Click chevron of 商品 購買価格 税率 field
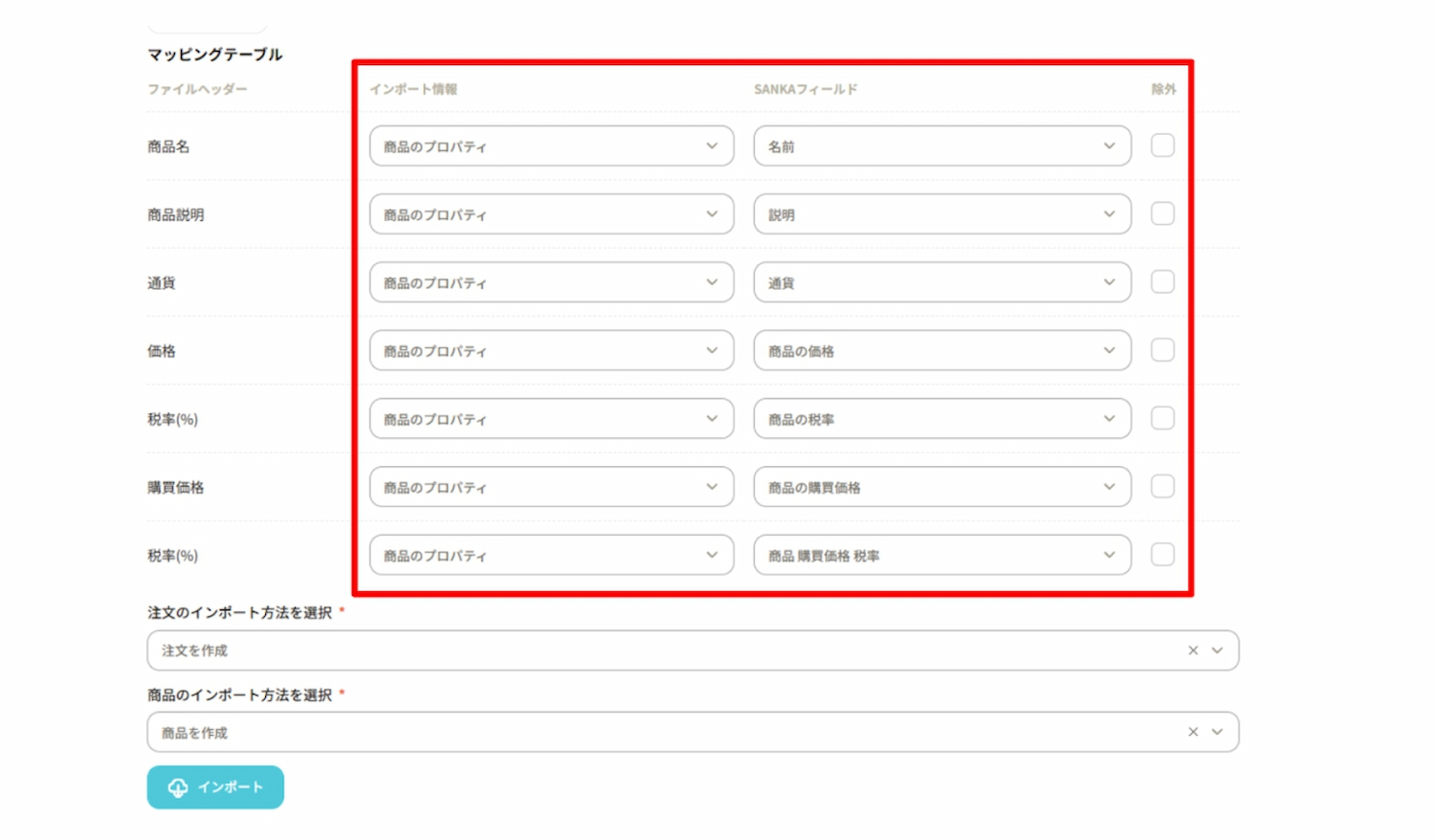The width and height of the screenshot is (1435, 840). point(1109,555)
